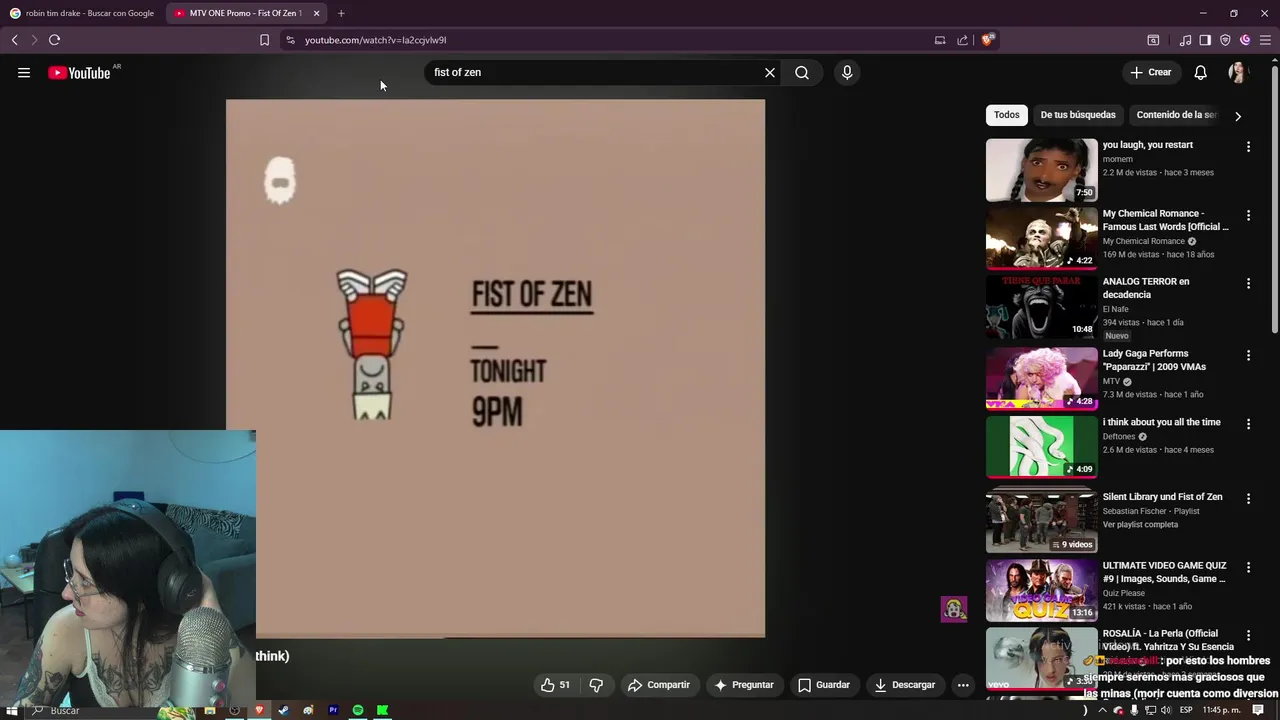Viewport: 1280px width, 720px height.
Task: Open 'you laugh, you restart' thumbnail
Action: coord(1041,170)
